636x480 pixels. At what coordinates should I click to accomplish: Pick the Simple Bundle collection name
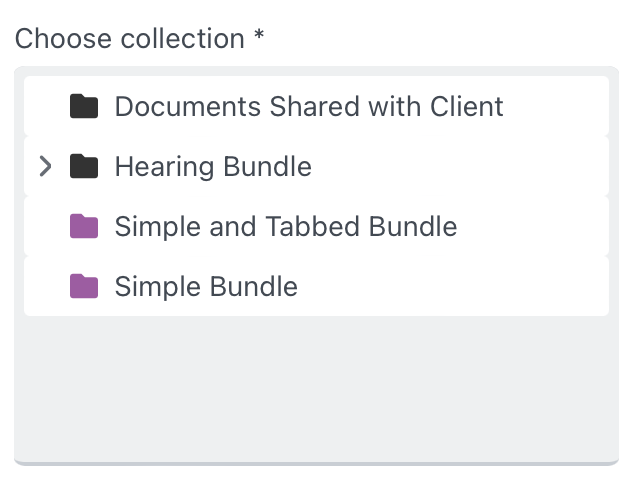(206, 286)
